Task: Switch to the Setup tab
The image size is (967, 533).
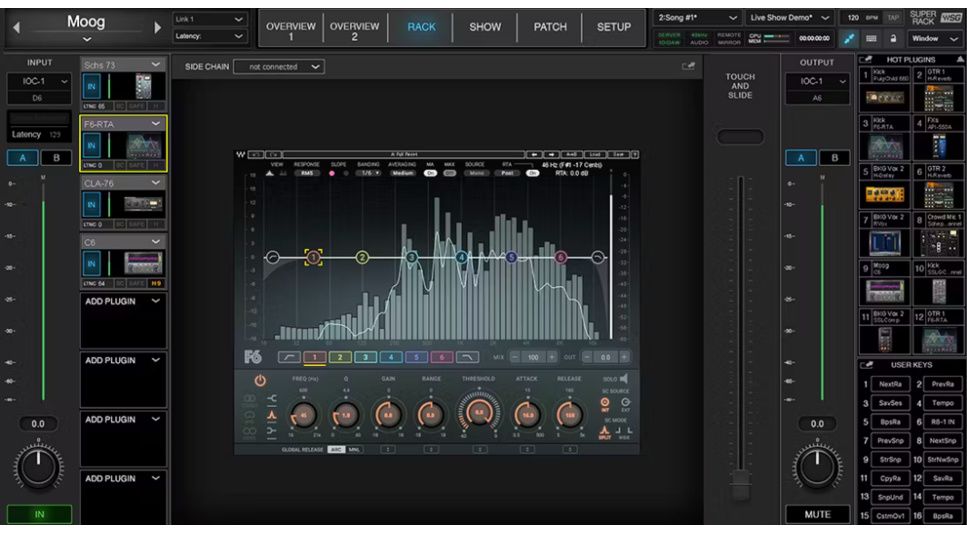Action: [x=614, y=28]
